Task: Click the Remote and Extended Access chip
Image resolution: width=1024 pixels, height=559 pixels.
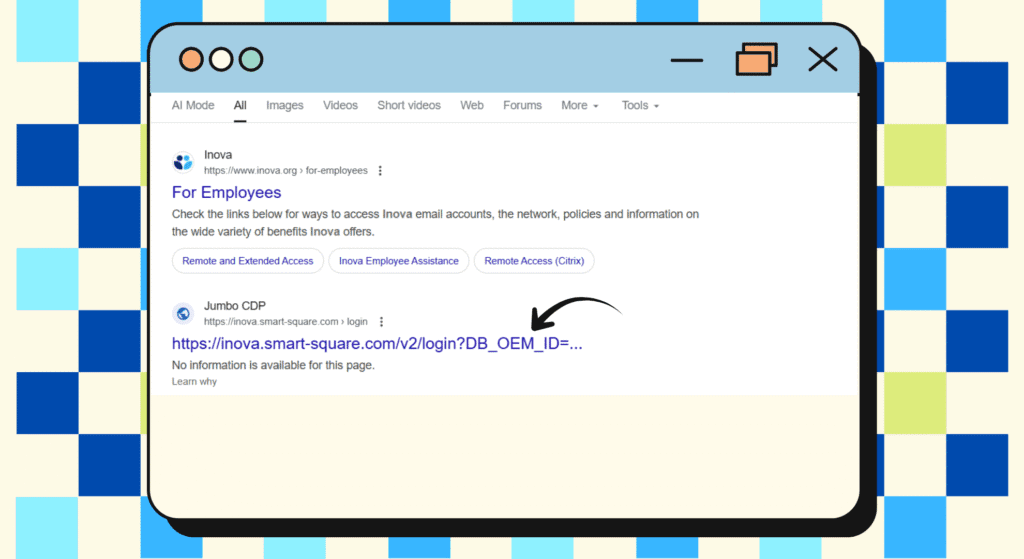Action: coord(248,261)
